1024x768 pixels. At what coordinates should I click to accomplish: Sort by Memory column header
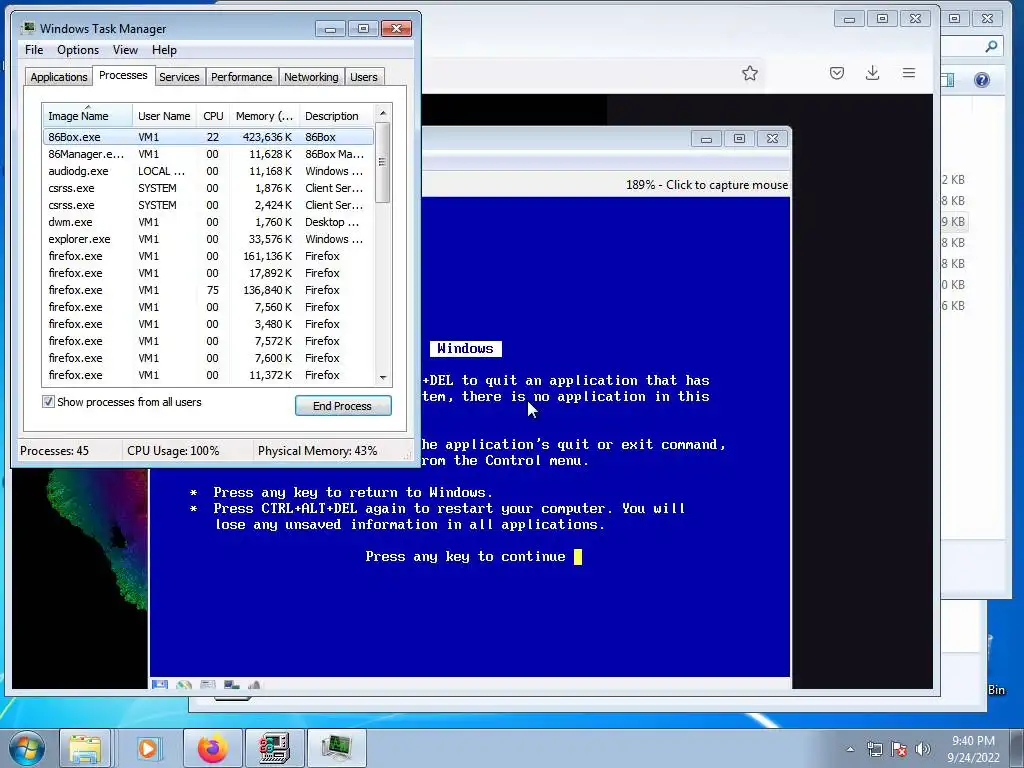[x=264, y=116]
